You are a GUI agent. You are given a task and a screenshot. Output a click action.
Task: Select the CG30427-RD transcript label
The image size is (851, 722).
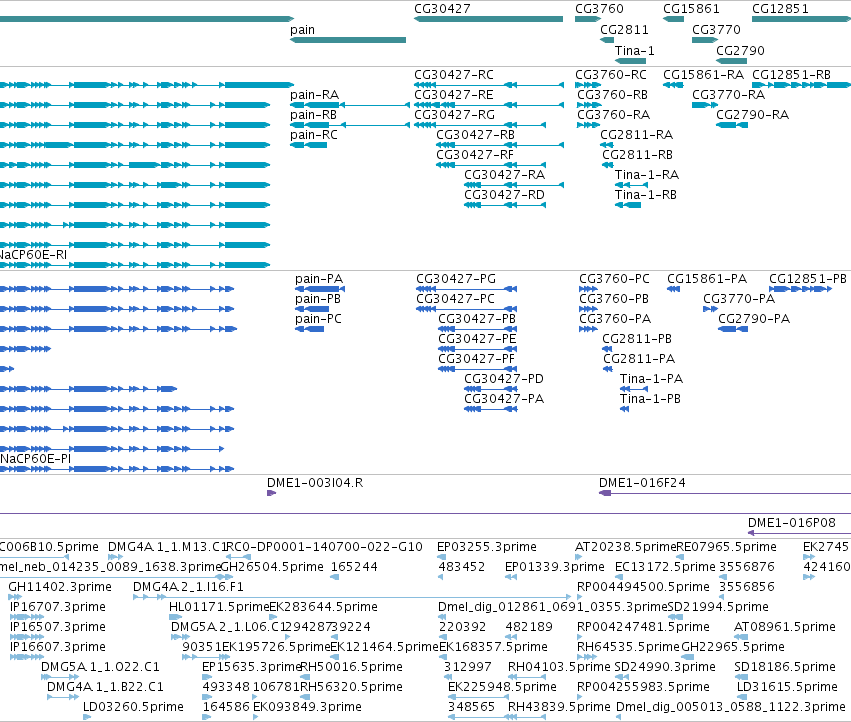(504, 195)
